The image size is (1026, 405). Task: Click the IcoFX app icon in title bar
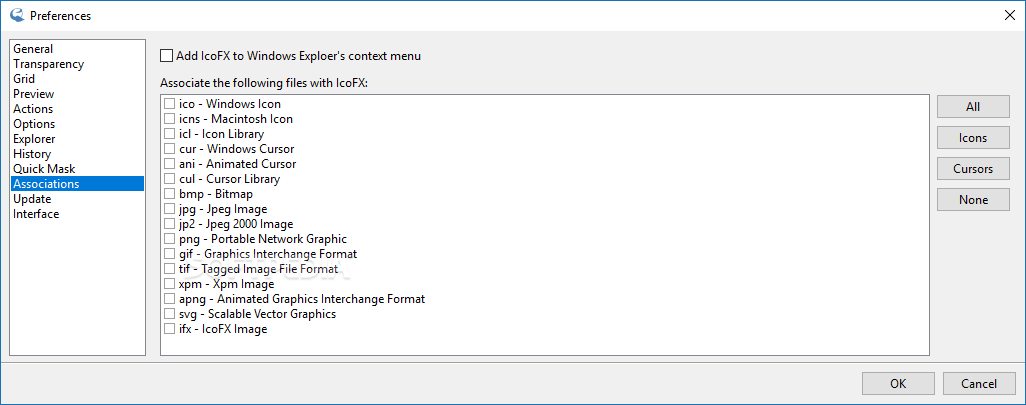coord(17,15)
